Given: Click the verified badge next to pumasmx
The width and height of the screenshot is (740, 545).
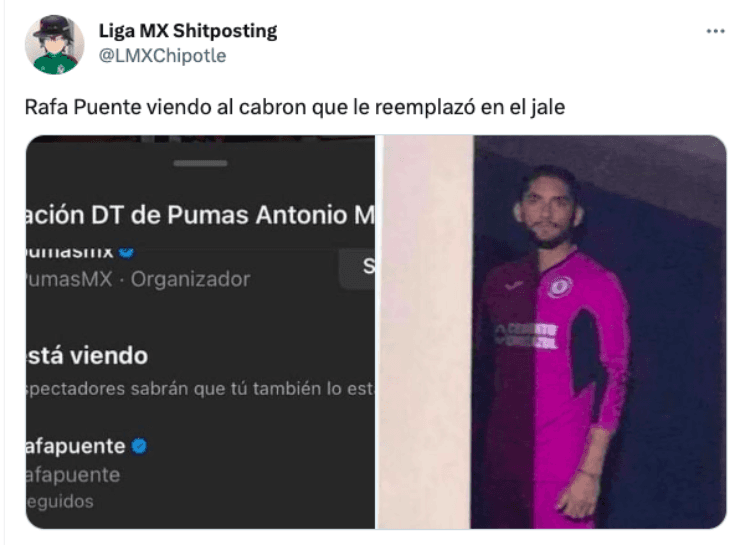Looking at the screenshot, I should [126, 253].
